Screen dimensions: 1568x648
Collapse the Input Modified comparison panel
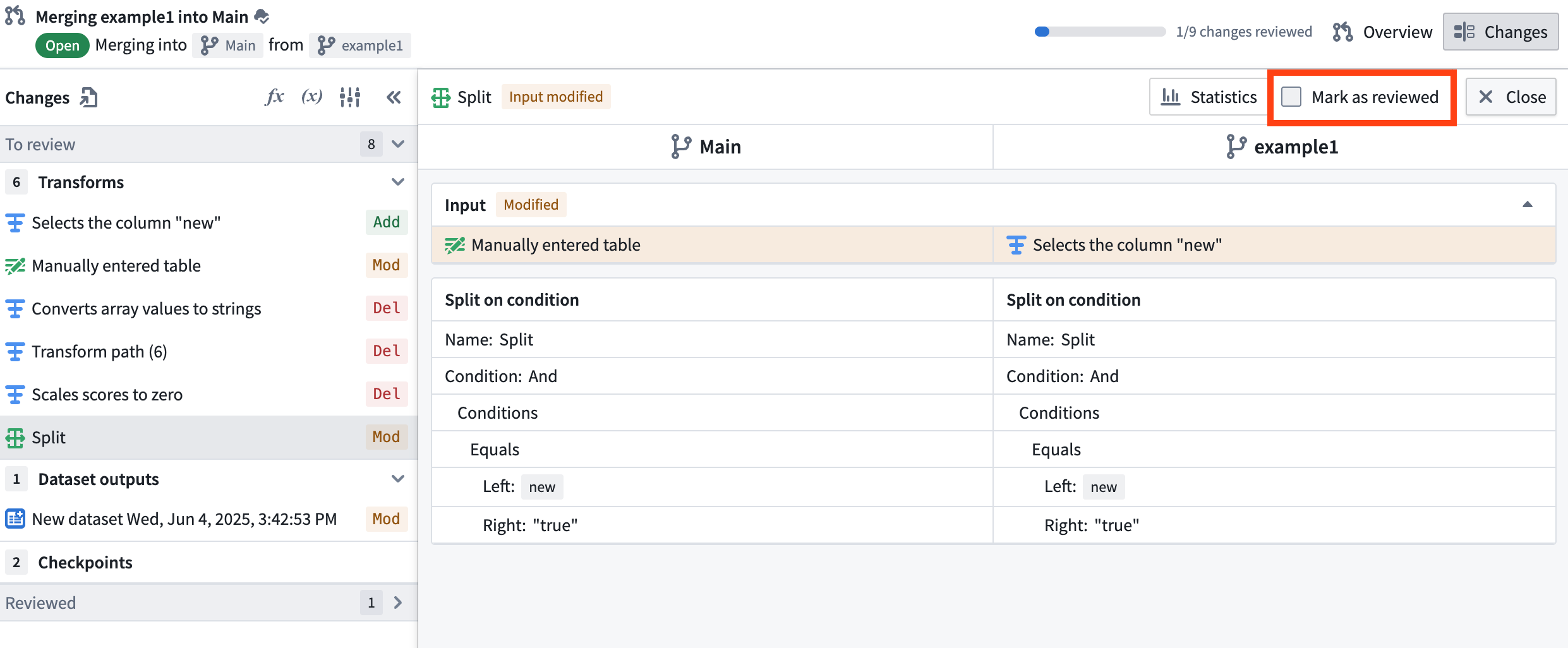(1528, 204)
